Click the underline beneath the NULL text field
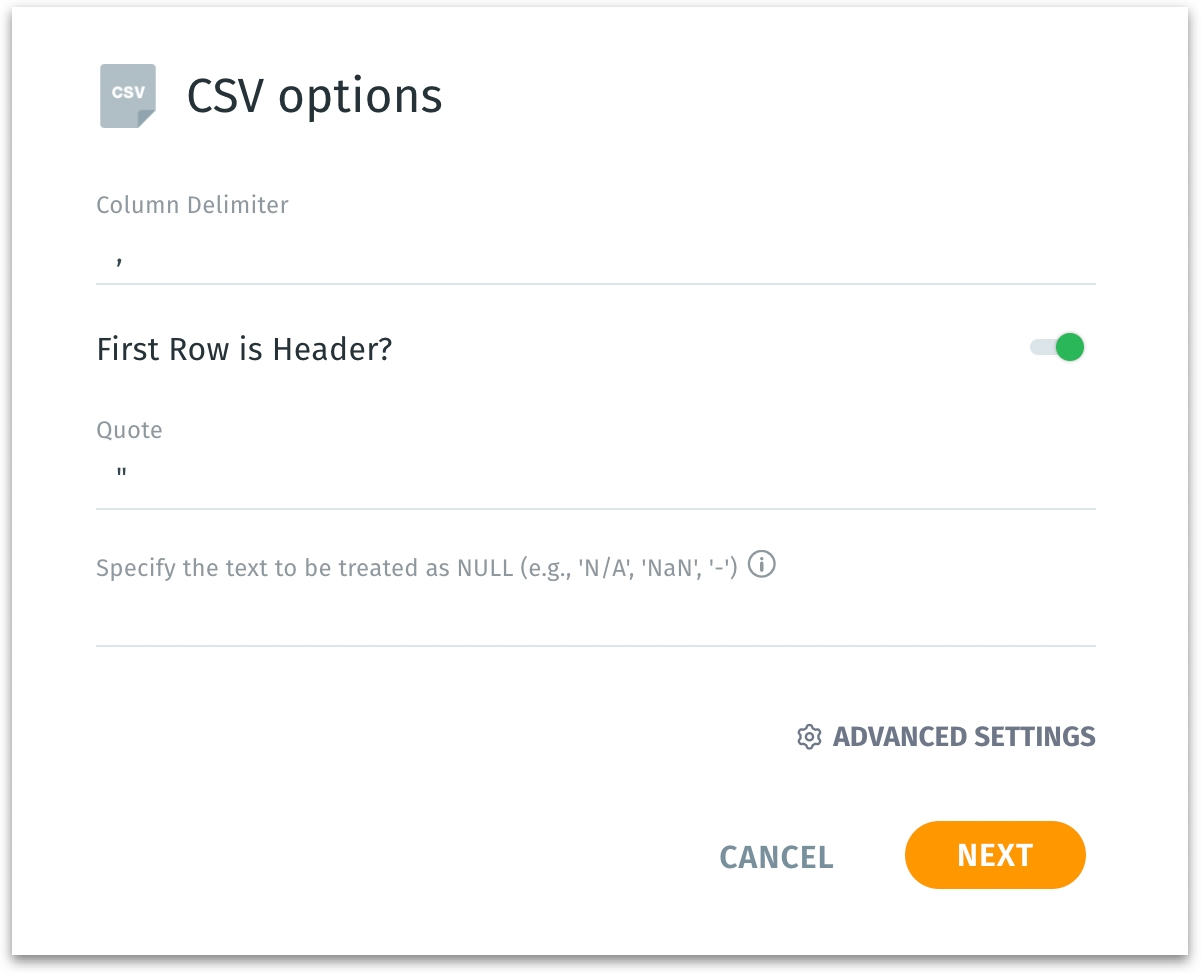Screen dimensions: 1201x973 596,646
